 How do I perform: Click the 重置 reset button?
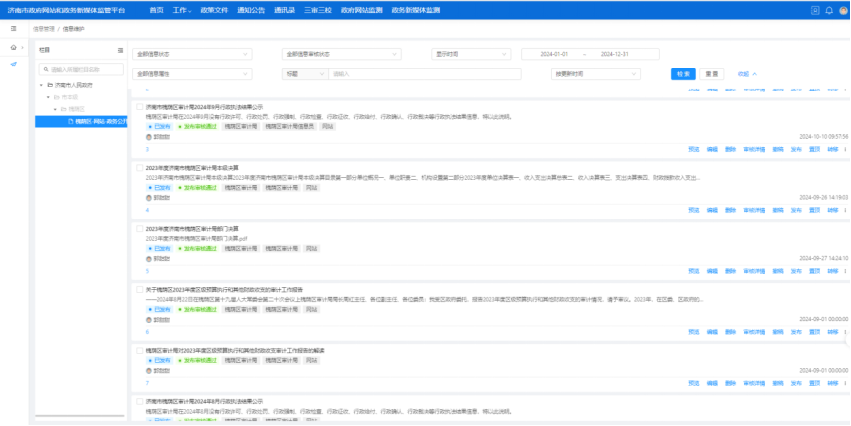point(711,73)
